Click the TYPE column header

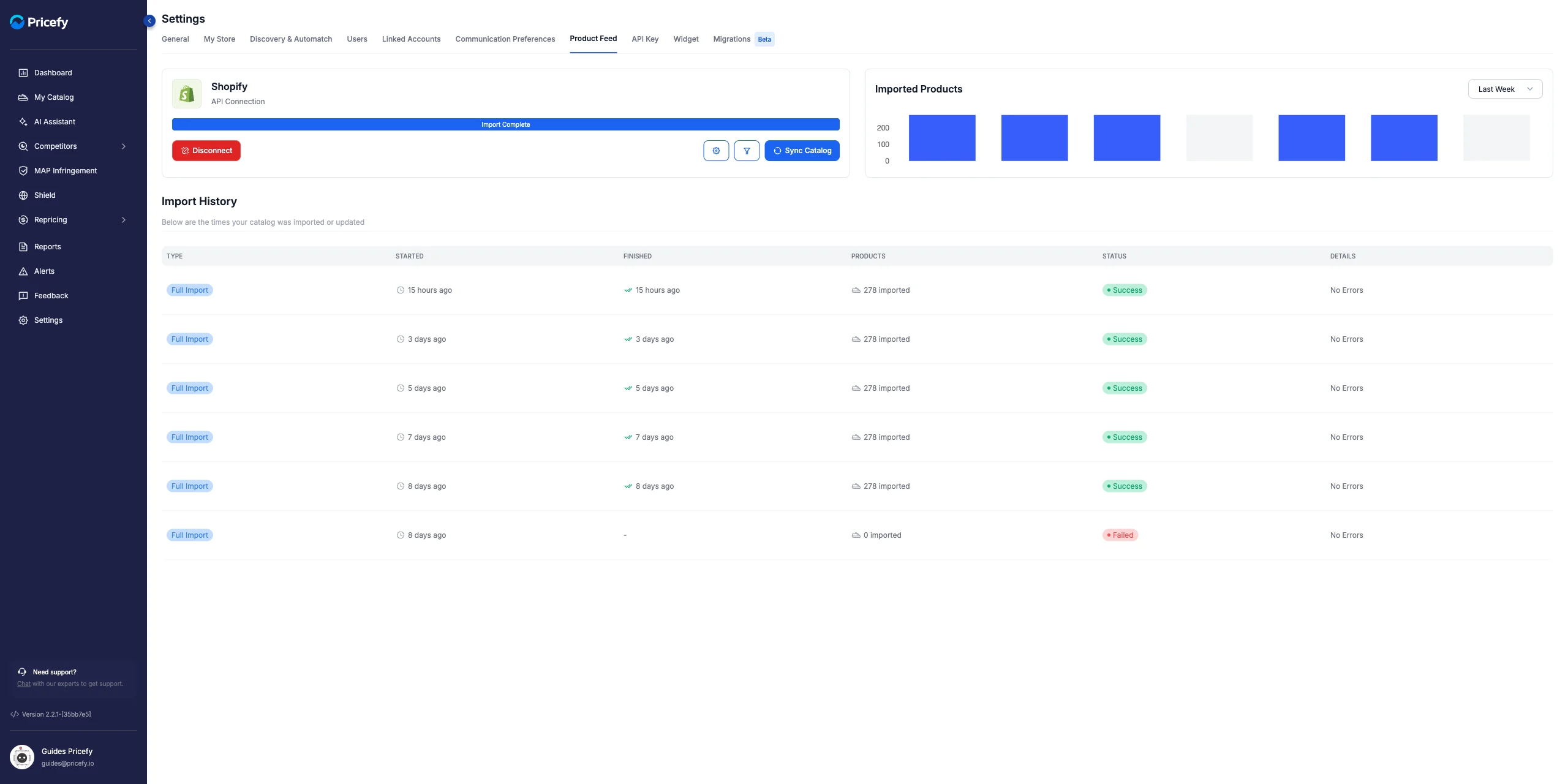pos(175,256)
